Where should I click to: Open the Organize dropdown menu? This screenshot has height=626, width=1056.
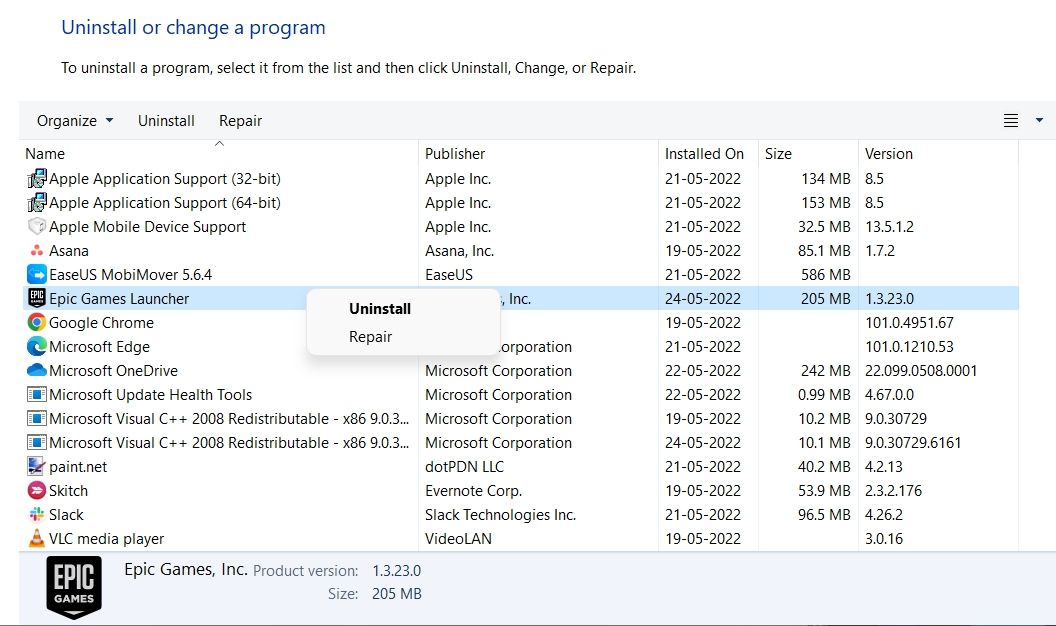pos(75,121)
